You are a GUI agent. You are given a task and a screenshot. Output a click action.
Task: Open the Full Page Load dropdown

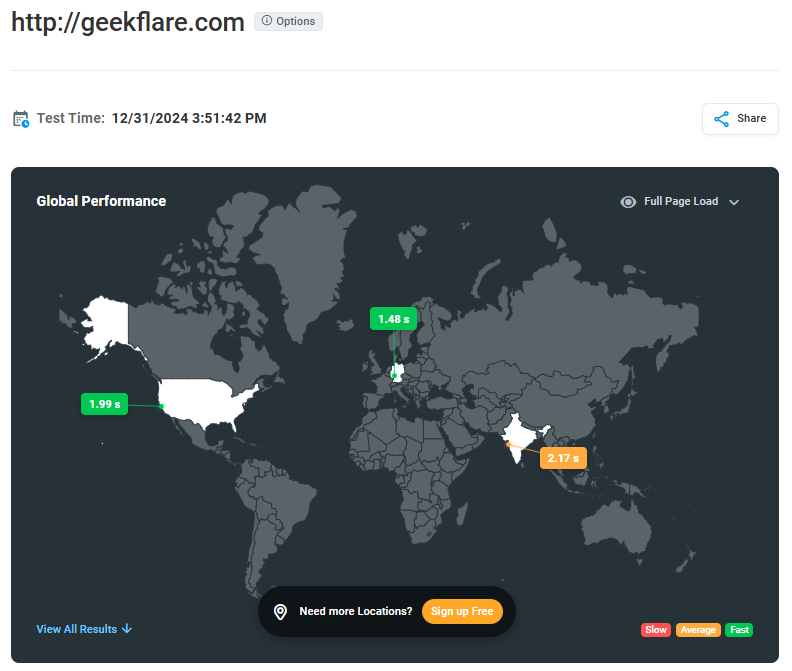(680, 202)
